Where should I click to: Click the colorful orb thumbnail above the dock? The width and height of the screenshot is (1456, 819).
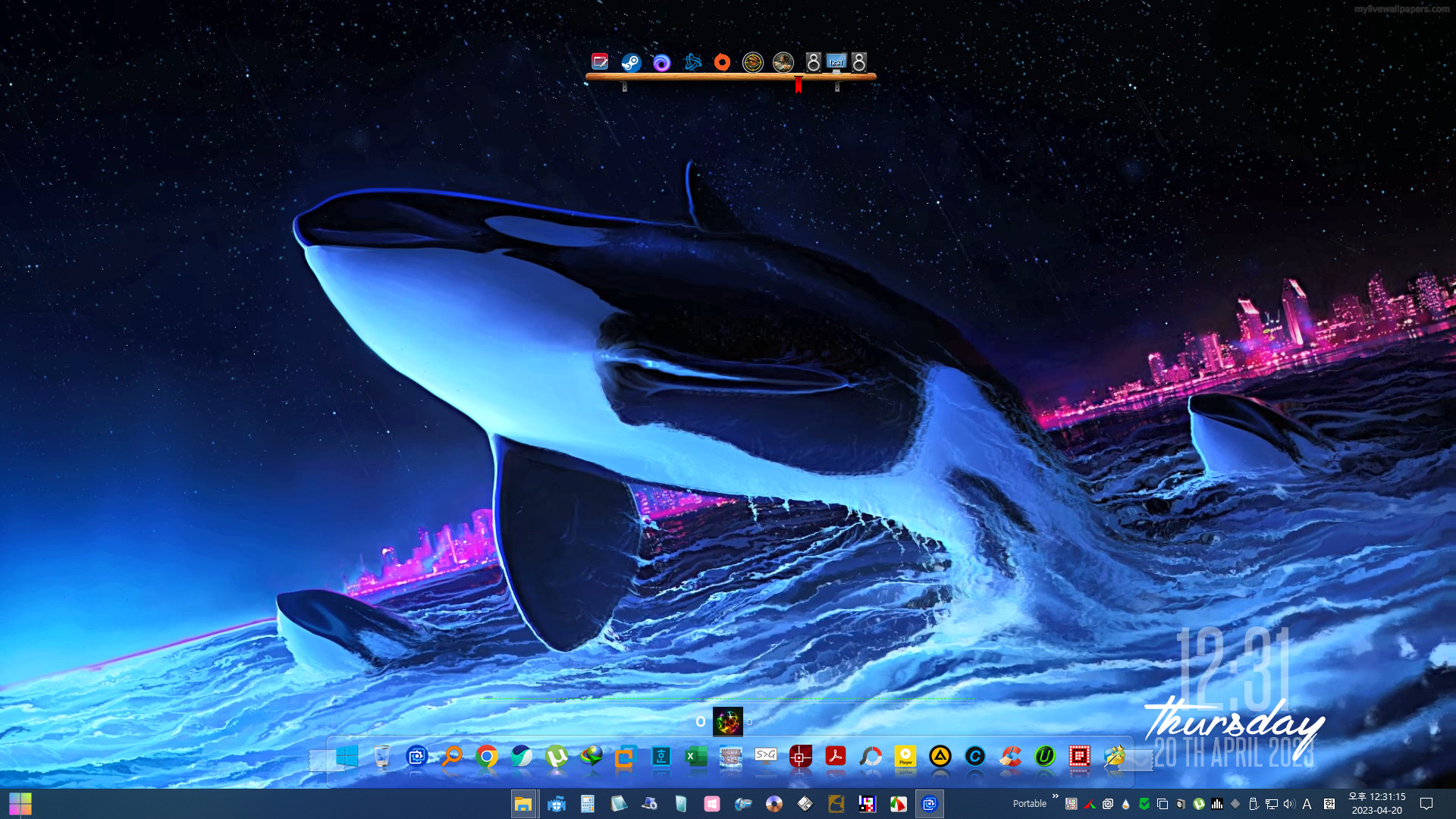point(727,721)
